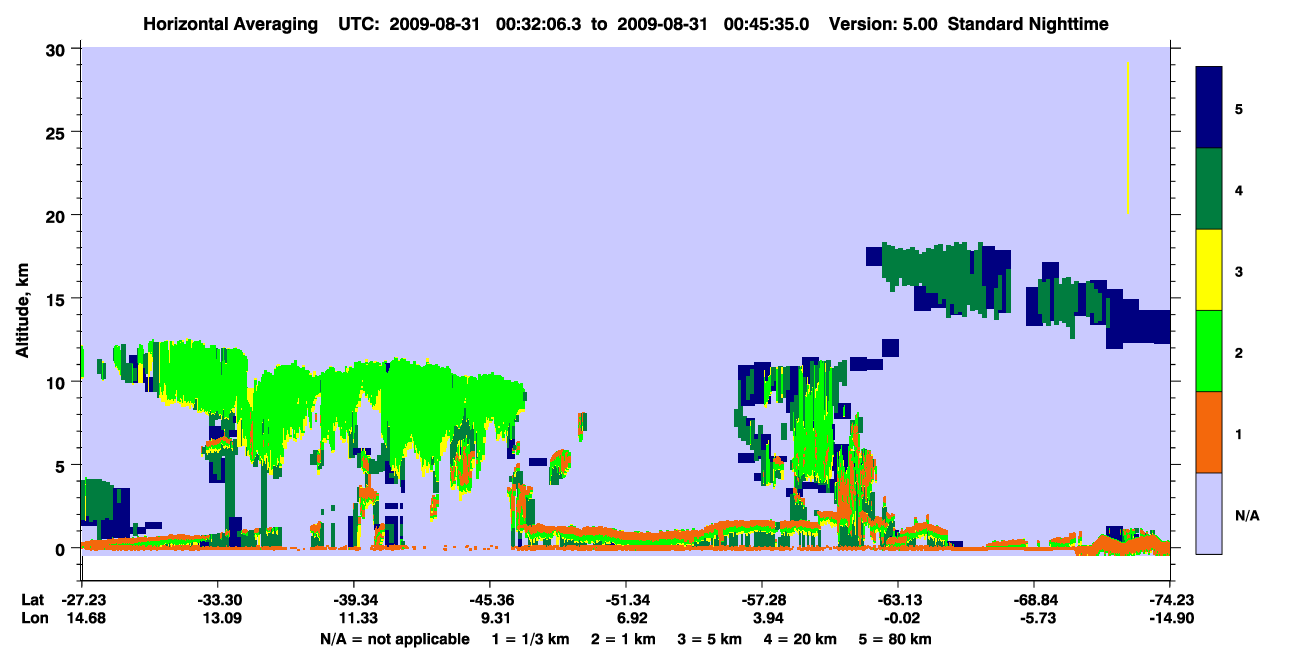The width and height of the screenshot is (1300, 667).
Task: Click latitude value -39.34
Action: [353, 600]
